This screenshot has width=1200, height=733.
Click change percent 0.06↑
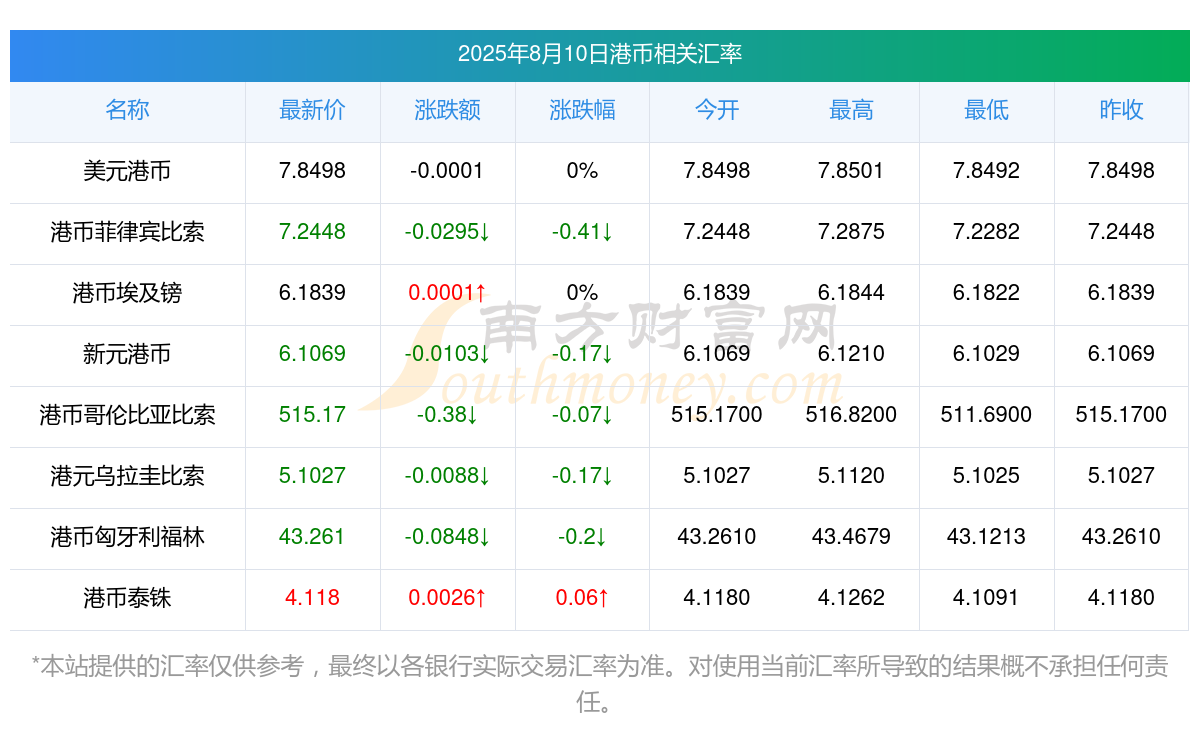582,598
